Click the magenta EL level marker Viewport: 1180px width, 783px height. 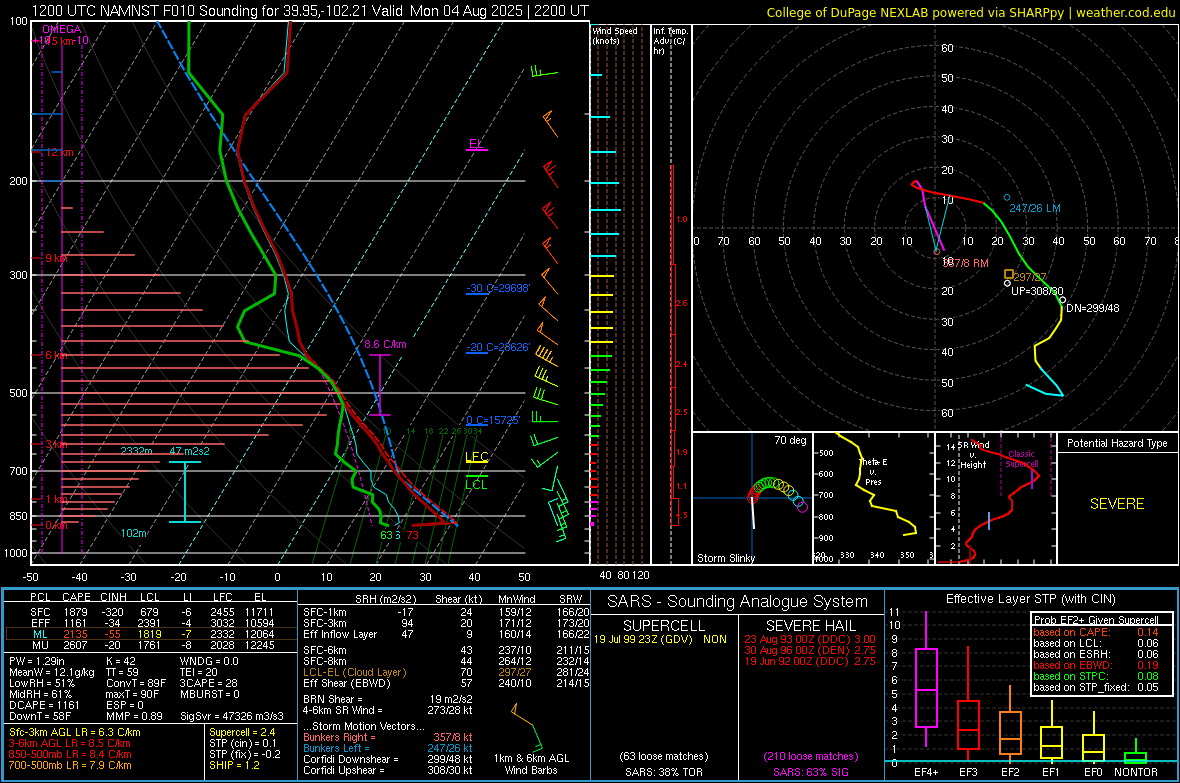pyautogui.click(x=476, y=144)
